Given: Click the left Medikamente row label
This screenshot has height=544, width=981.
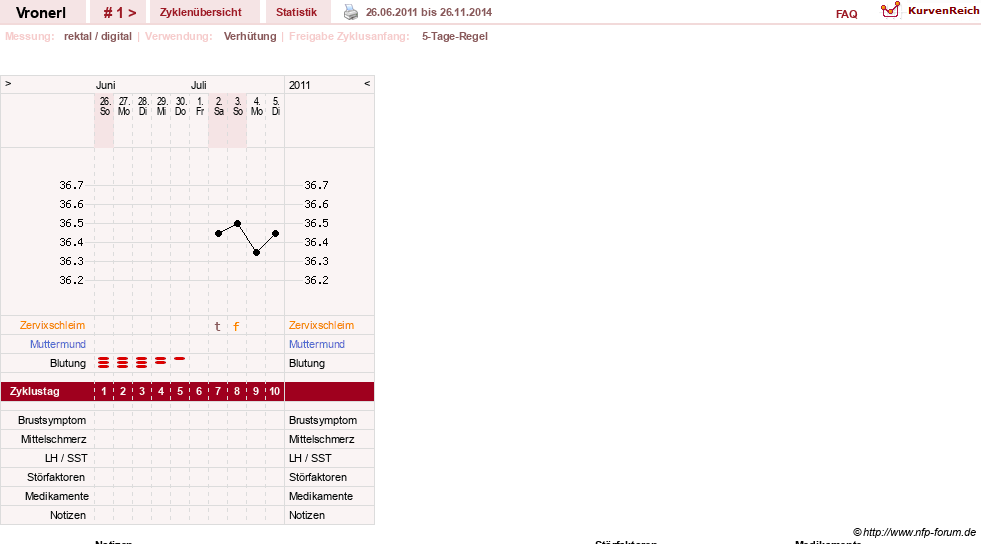Looking at the screenshot, I should [x=57, y=496].
